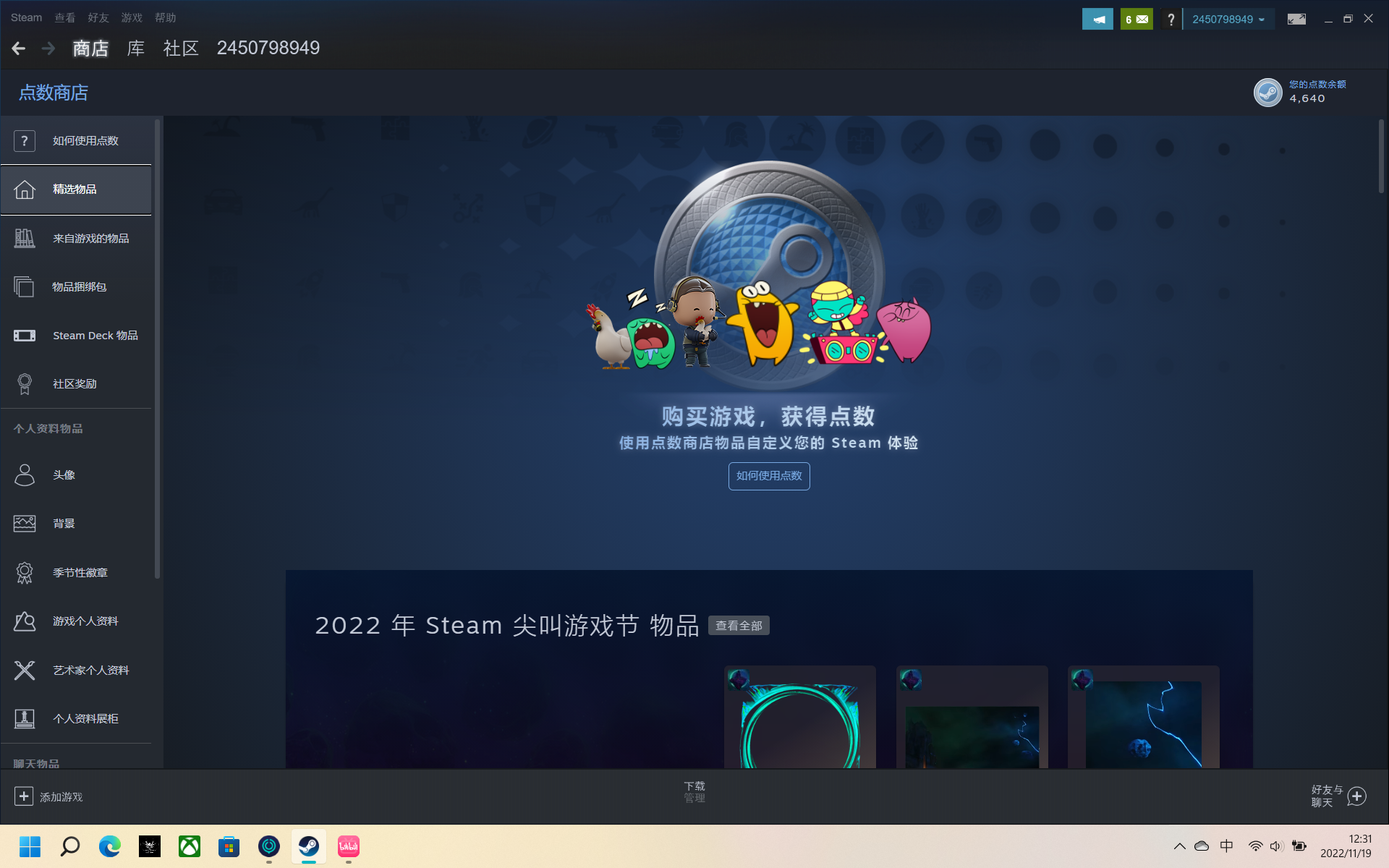
Task: Open the 帮助 menu
Action: (165, 17)
